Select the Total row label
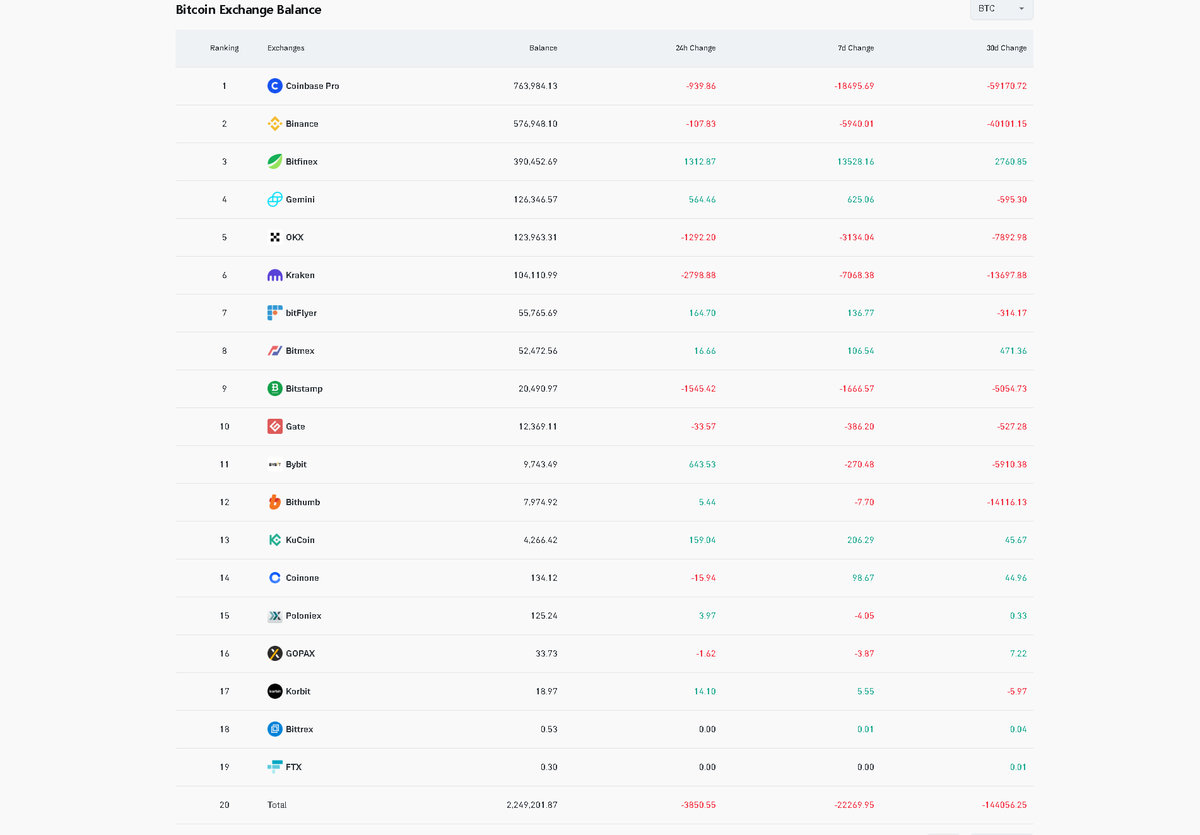 277,805
